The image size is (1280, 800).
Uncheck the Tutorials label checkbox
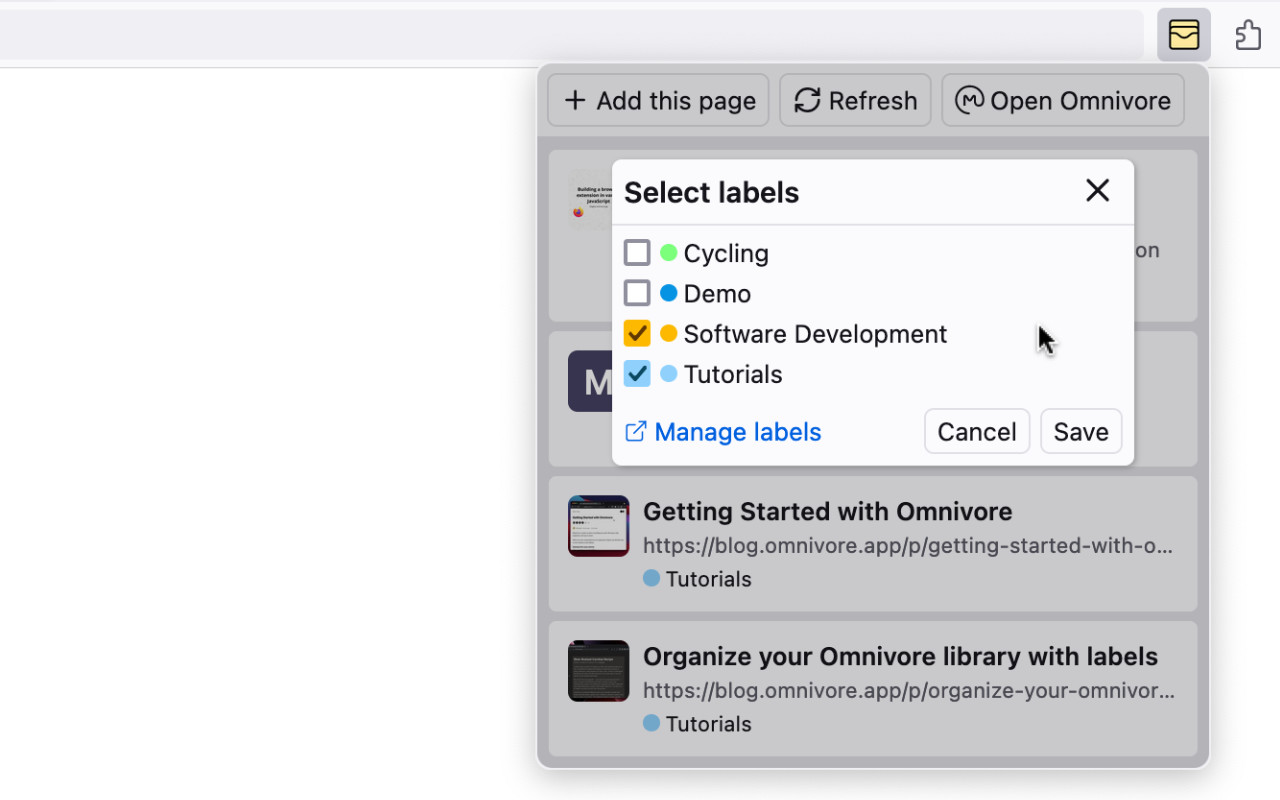click(x=637, y=374)
